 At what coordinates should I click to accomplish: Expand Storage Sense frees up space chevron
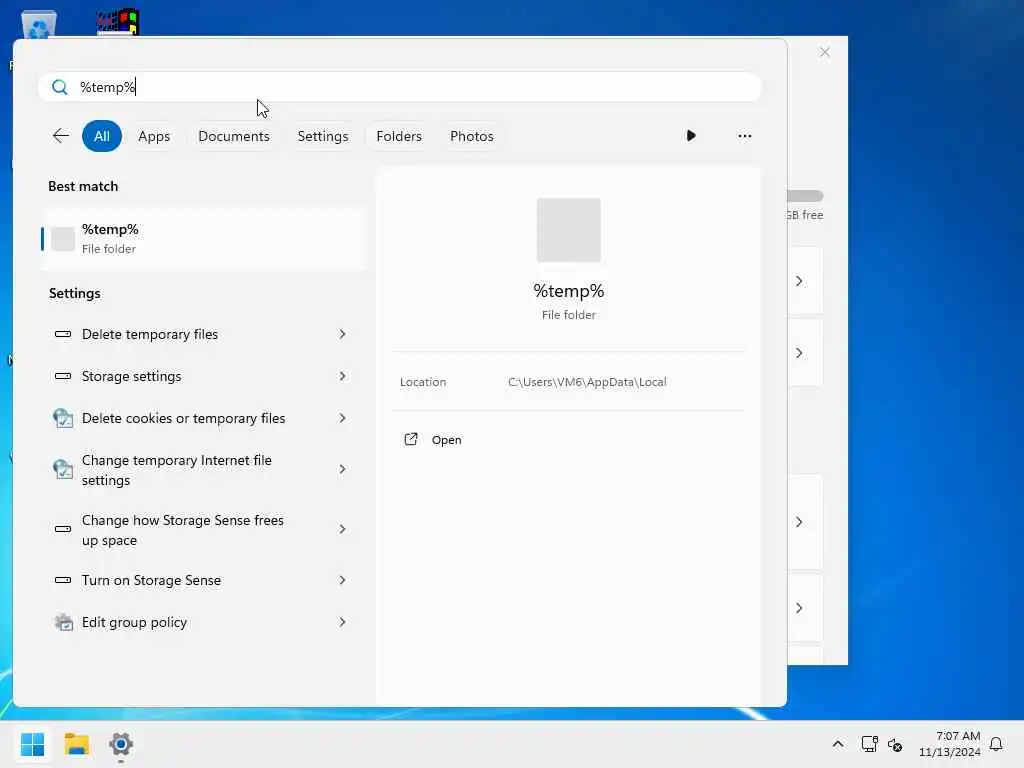pos(342,529)
